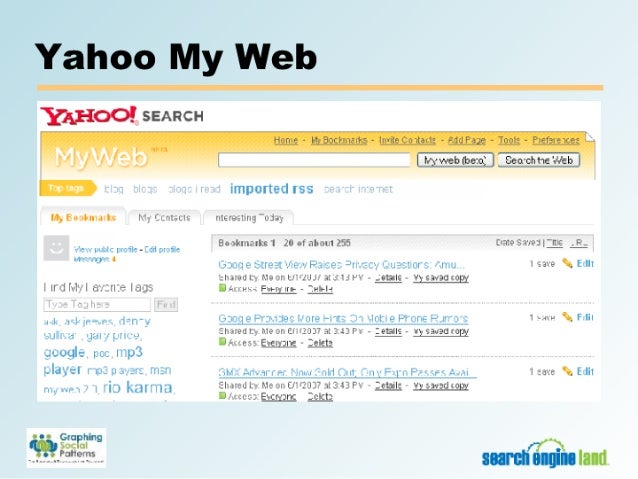
Task: Select the imported rss tag
Action: click(271, 189)
